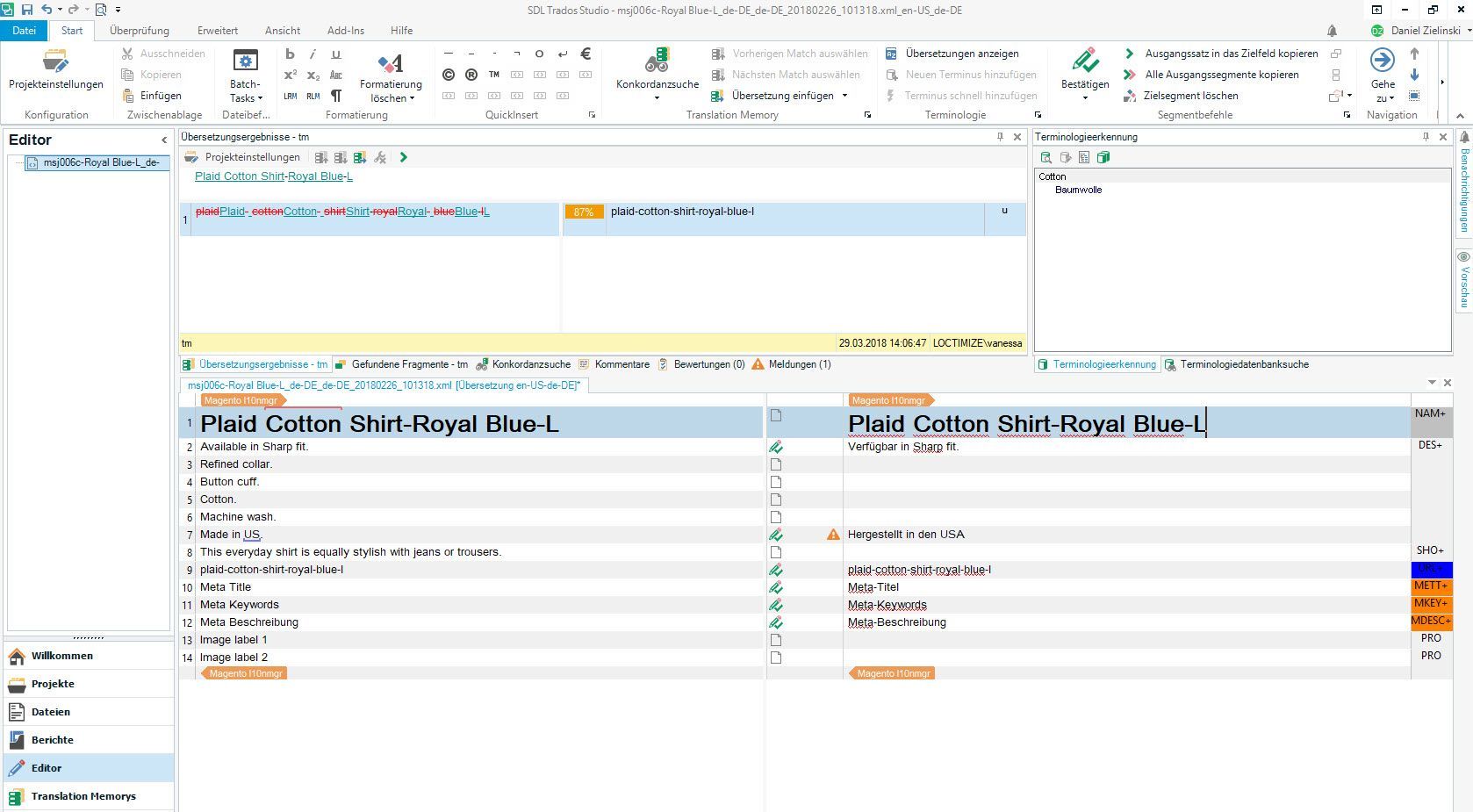Show Kommentare tab
The image size is (1473, 812).
[x=614, y=364]
